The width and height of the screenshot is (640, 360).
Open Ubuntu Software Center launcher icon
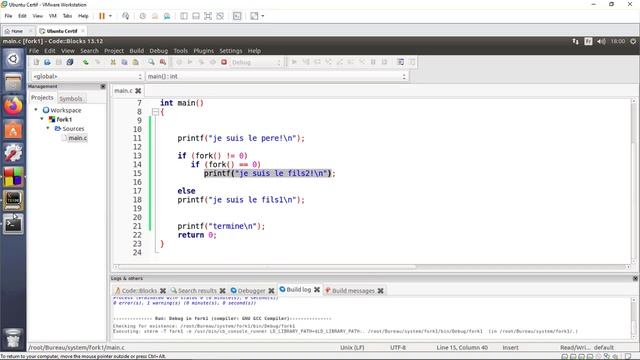click(x=13, y=130)
